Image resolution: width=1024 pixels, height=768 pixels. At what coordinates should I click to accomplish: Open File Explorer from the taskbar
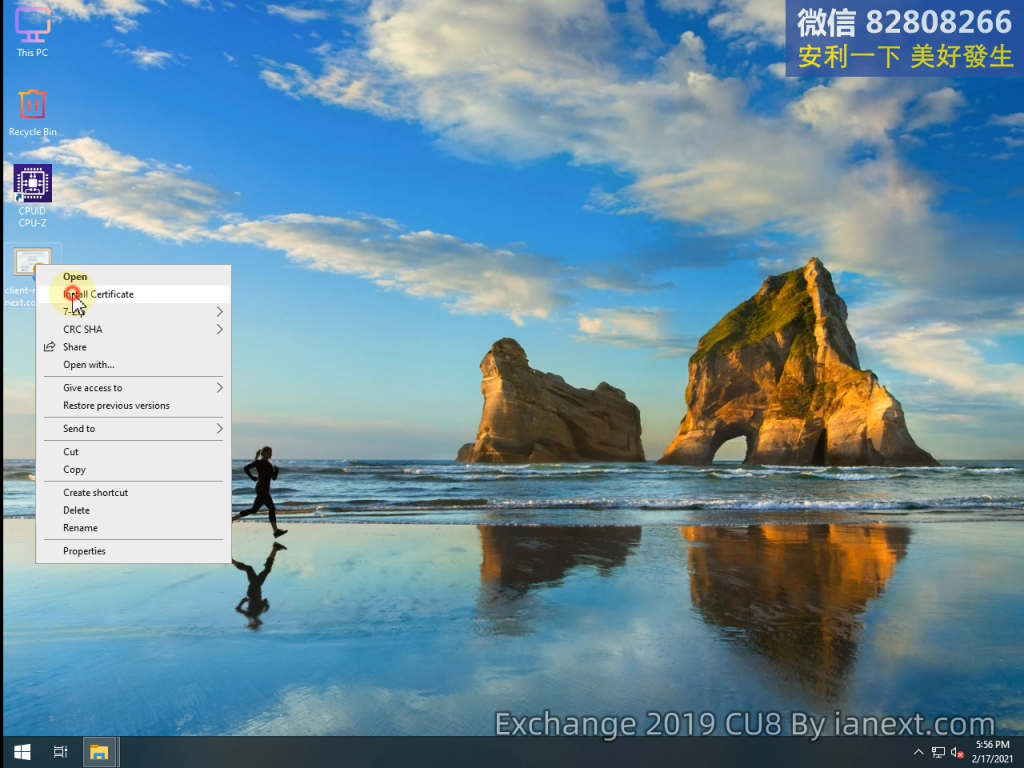[99, 752]
